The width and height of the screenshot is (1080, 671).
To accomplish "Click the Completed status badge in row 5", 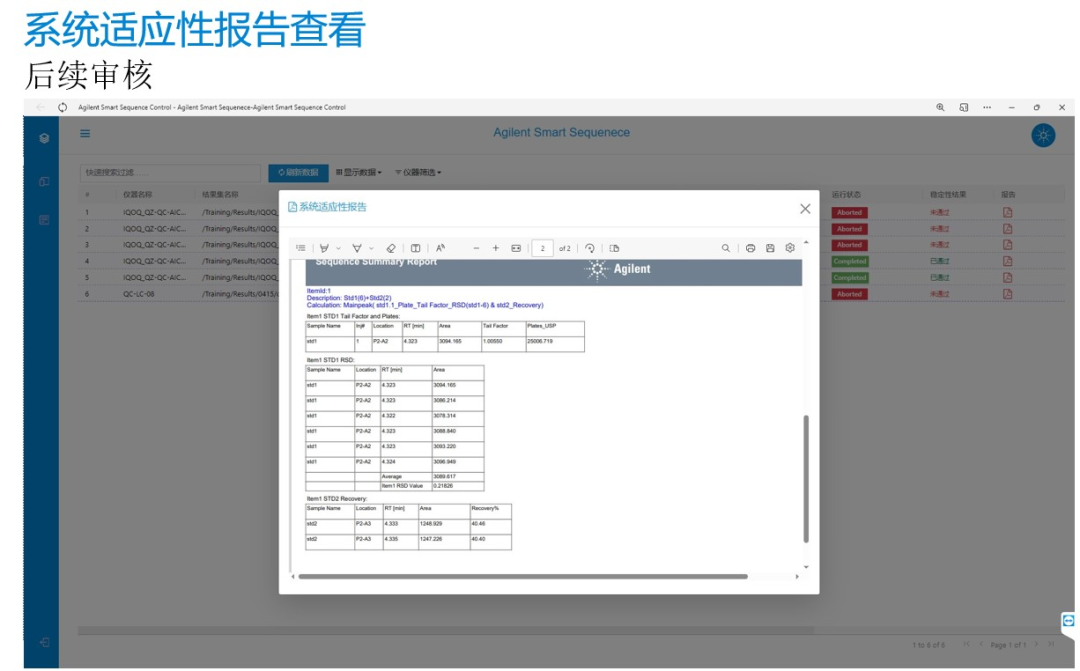I will tap(850, 278).
